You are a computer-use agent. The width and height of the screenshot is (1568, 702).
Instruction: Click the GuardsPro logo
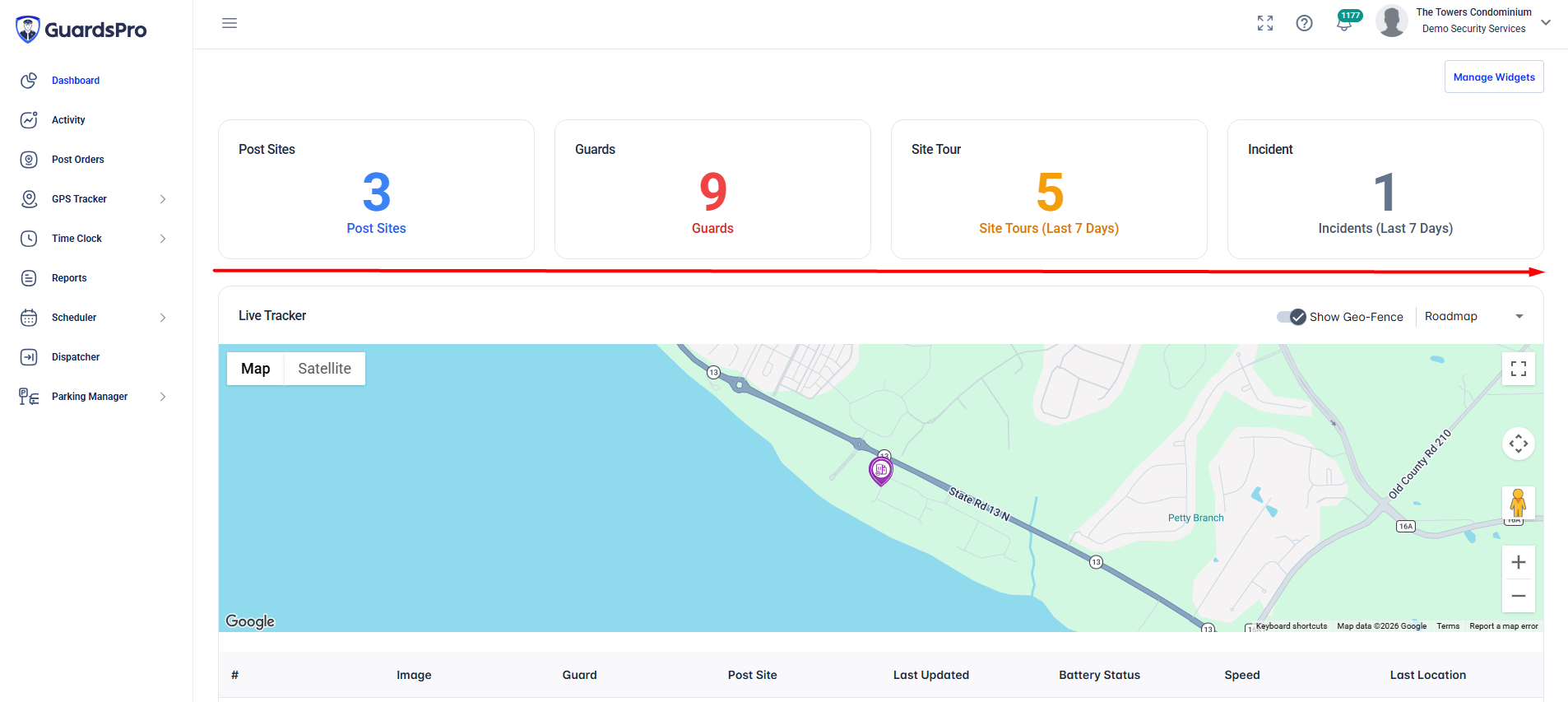coord(81,30)
